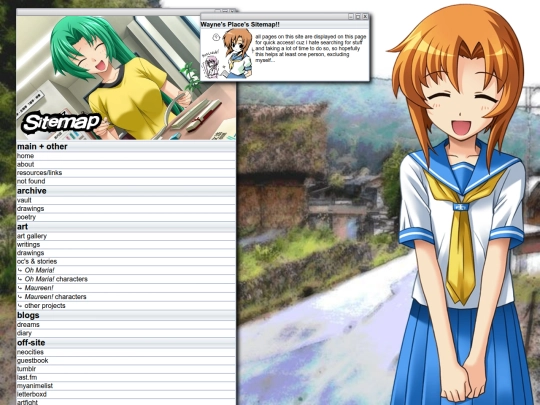
Task: Visit the neocities off-site link
Action: [x=30, y=352]
